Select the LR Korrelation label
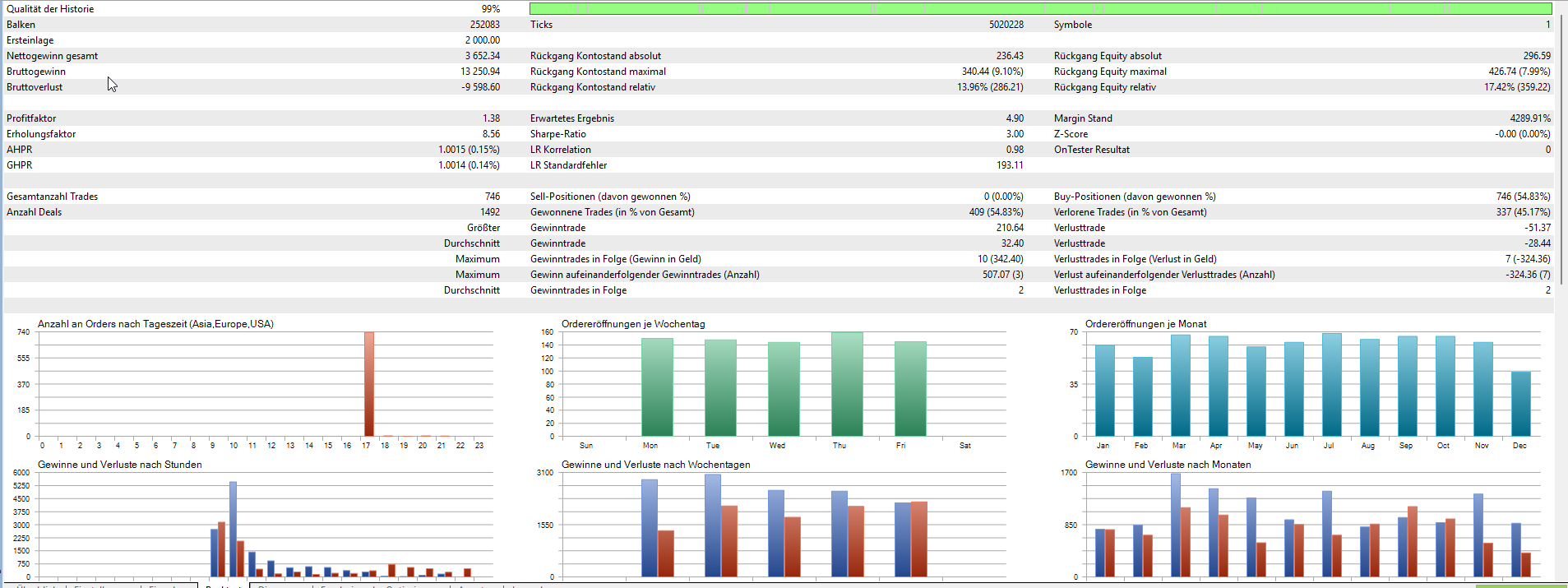This screenshot has height=588, width=1568. (x=560, y=150)
